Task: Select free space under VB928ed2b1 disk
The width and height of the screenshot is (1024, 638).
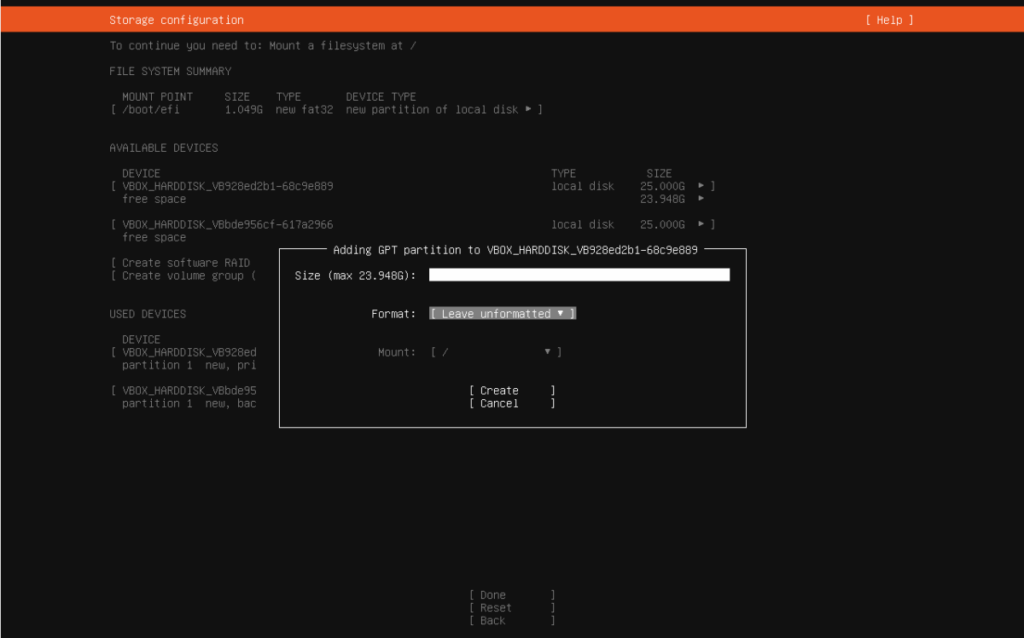Action: coord(154,199)
